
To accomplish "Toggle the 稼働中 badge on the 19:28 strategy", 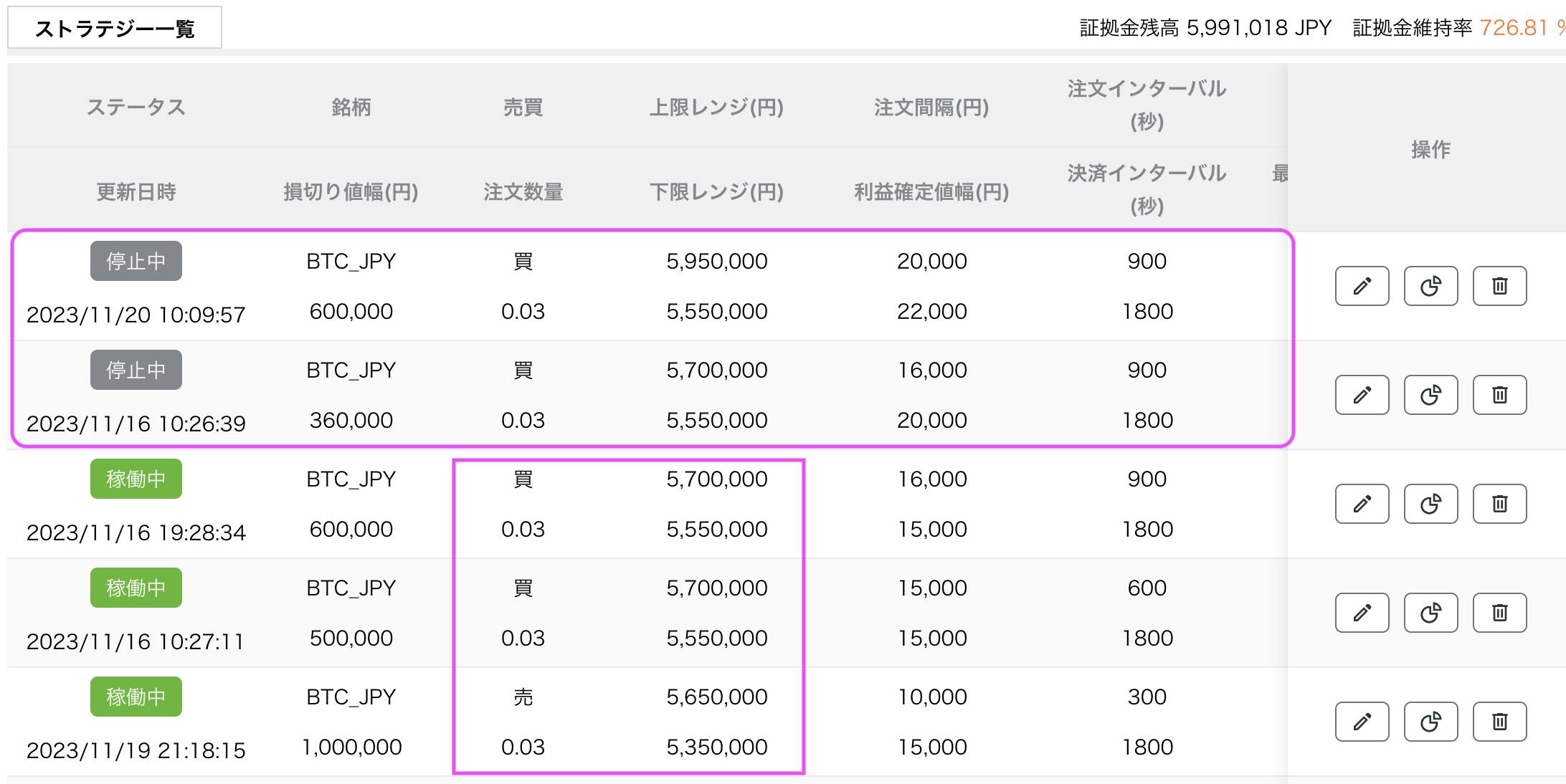I will (135, 479).
